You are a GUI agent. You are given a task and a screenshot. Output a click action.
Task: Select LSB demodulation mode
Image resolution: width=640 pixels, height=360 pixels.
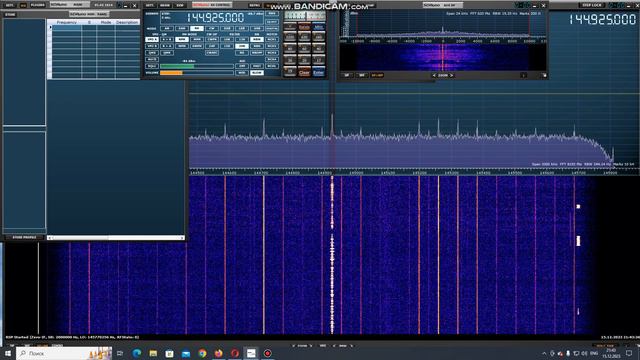pyautogui.click(x=242, y=29)
